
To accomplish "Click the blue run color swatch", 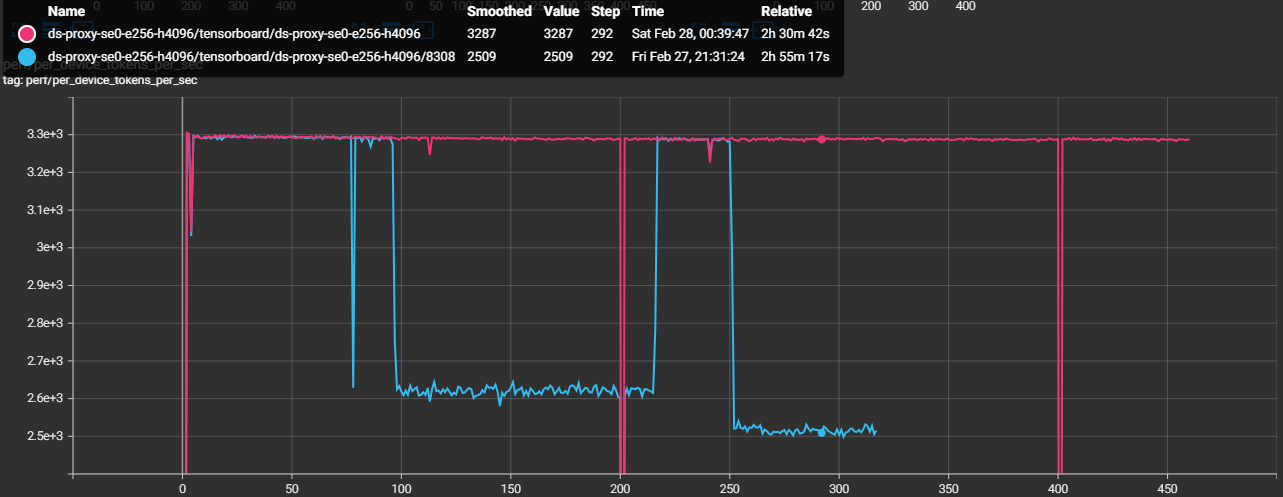I will 27,57.
